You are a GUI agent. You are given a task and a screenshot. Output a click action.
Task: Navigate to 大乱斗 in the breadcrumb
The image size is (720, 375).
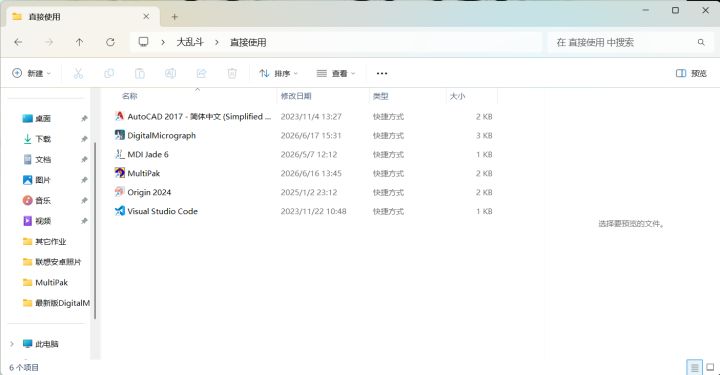190,42
